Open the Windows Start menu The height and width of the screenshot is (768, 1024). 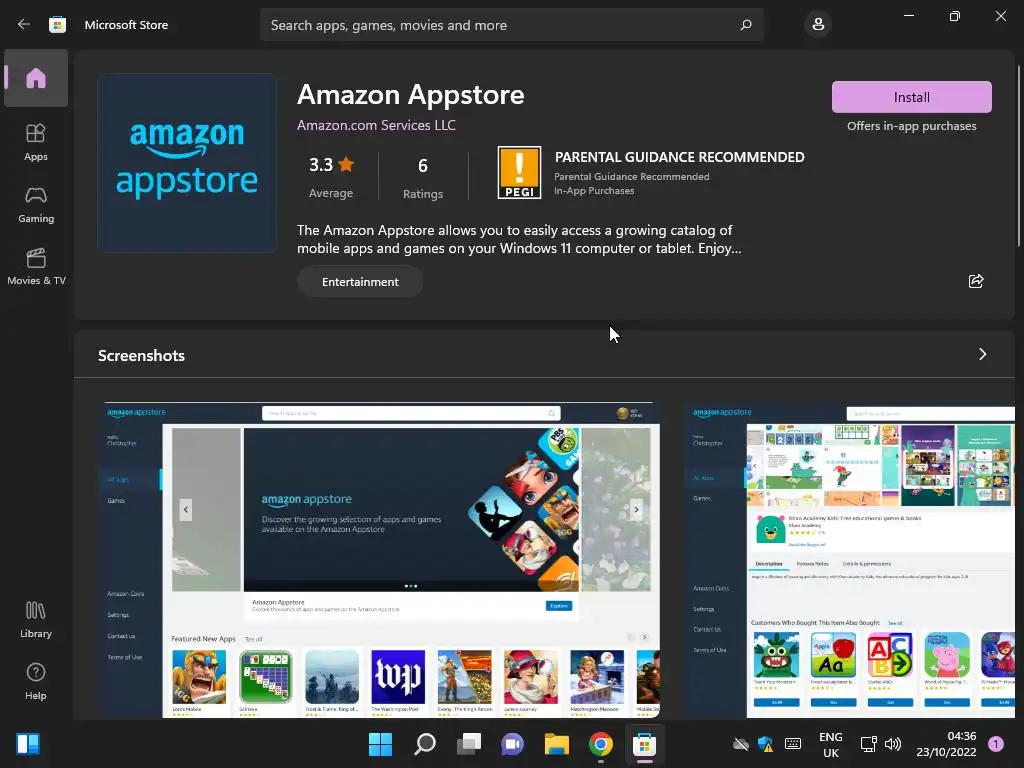point(380,744)
